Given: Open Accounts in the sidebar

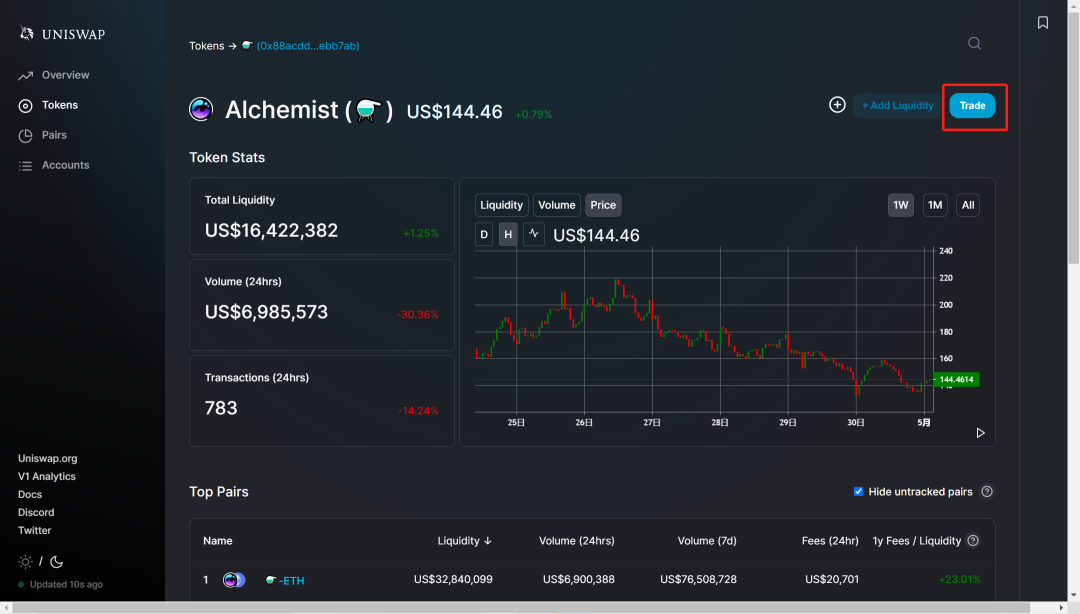Looking at the screenshot, I should click(65, 165).
